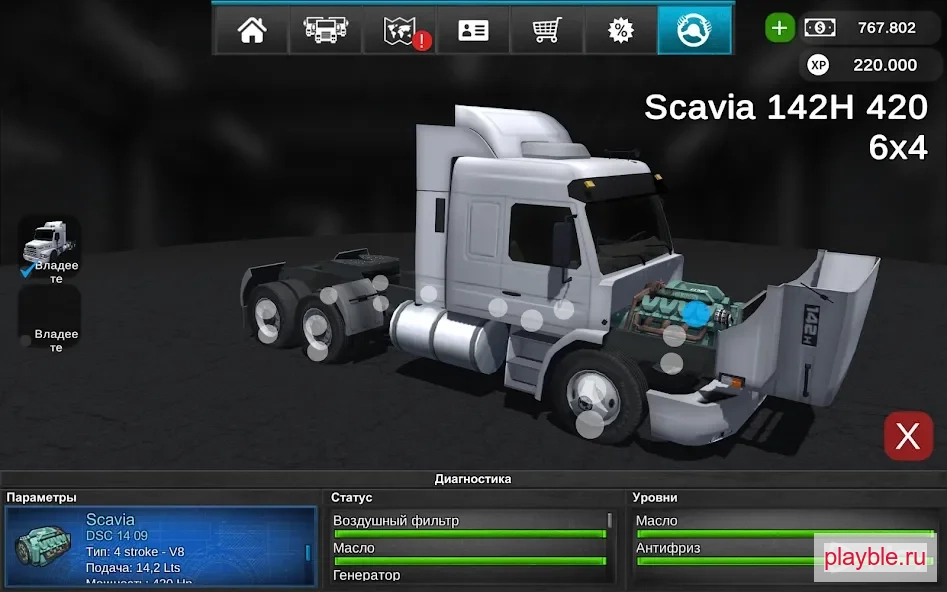Click the XP experience icon

[x=818, y=65]
